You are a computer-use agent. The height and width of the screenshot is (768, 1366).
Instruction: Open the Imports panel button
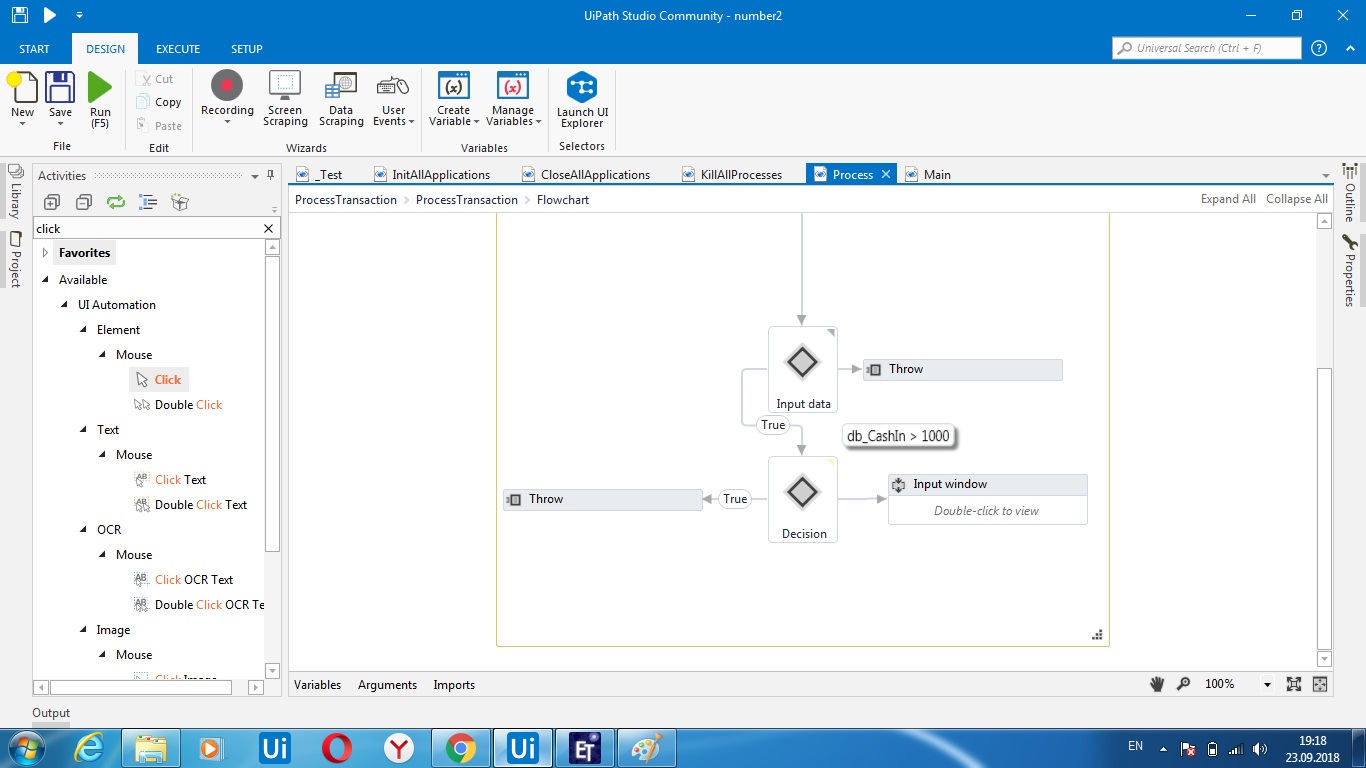454,685
